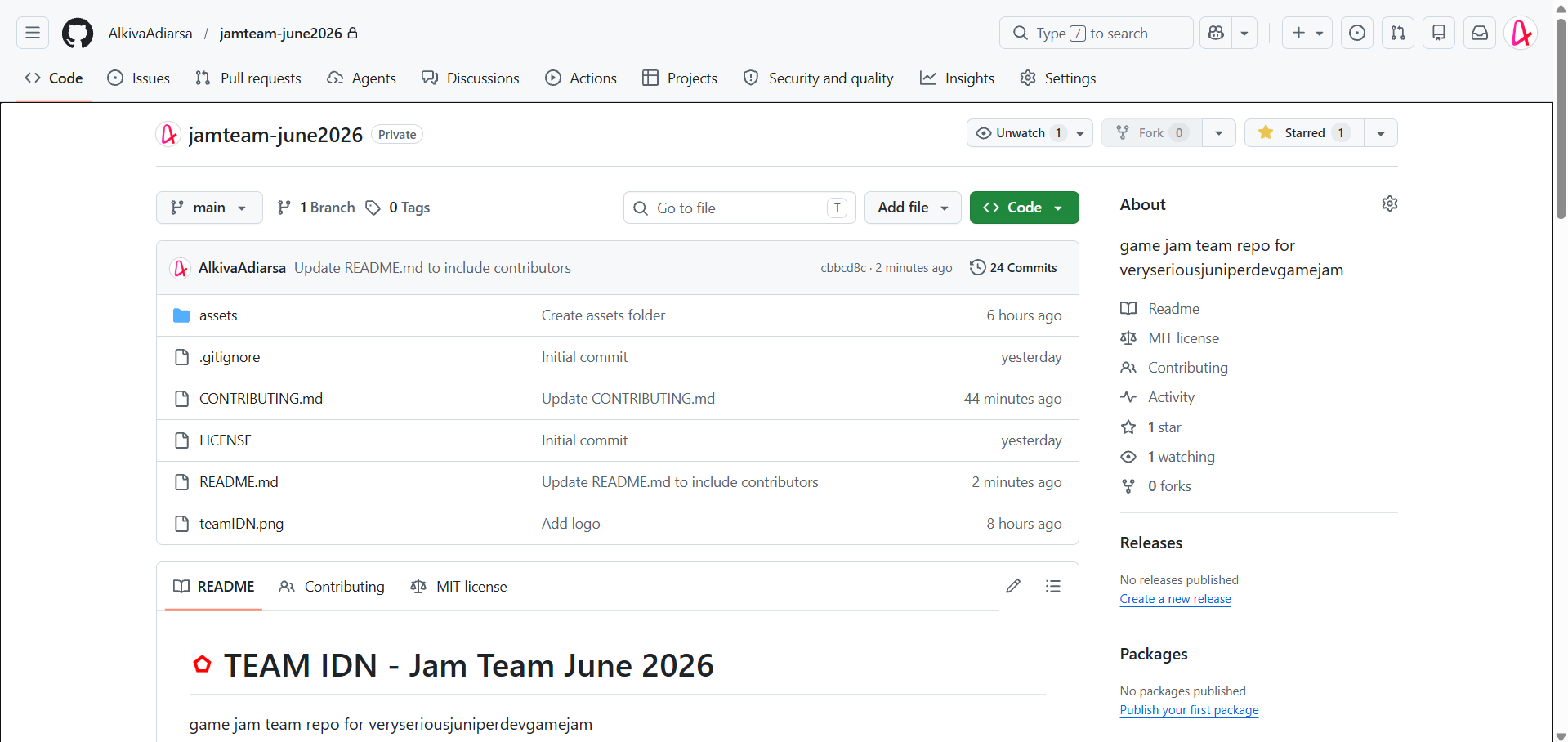
Task: Switch to the Issues tab
Action: pyautogui.click(x=139, y=78)
